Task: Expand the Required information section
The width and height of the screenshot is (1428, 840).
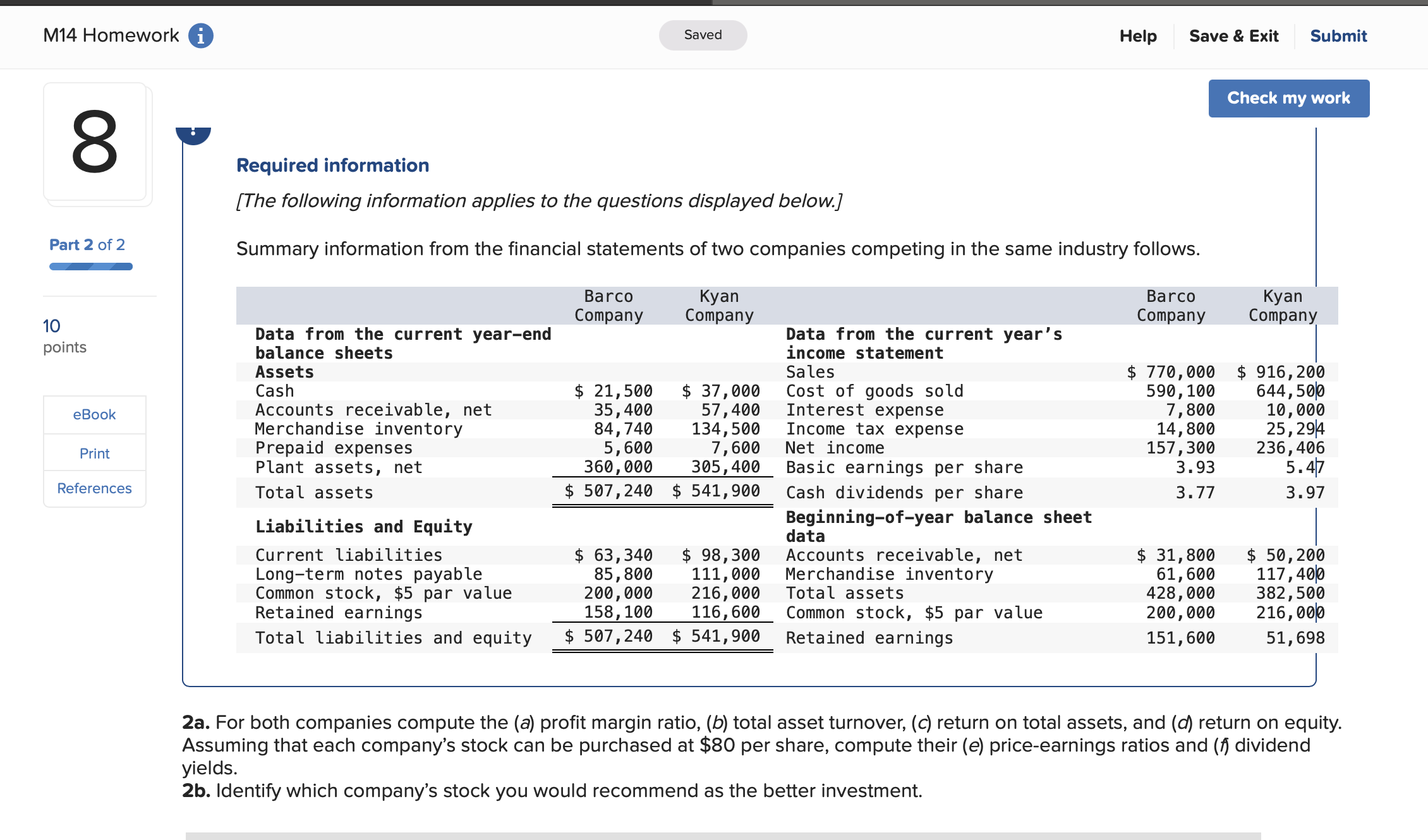Action: (x=332, y=165)
